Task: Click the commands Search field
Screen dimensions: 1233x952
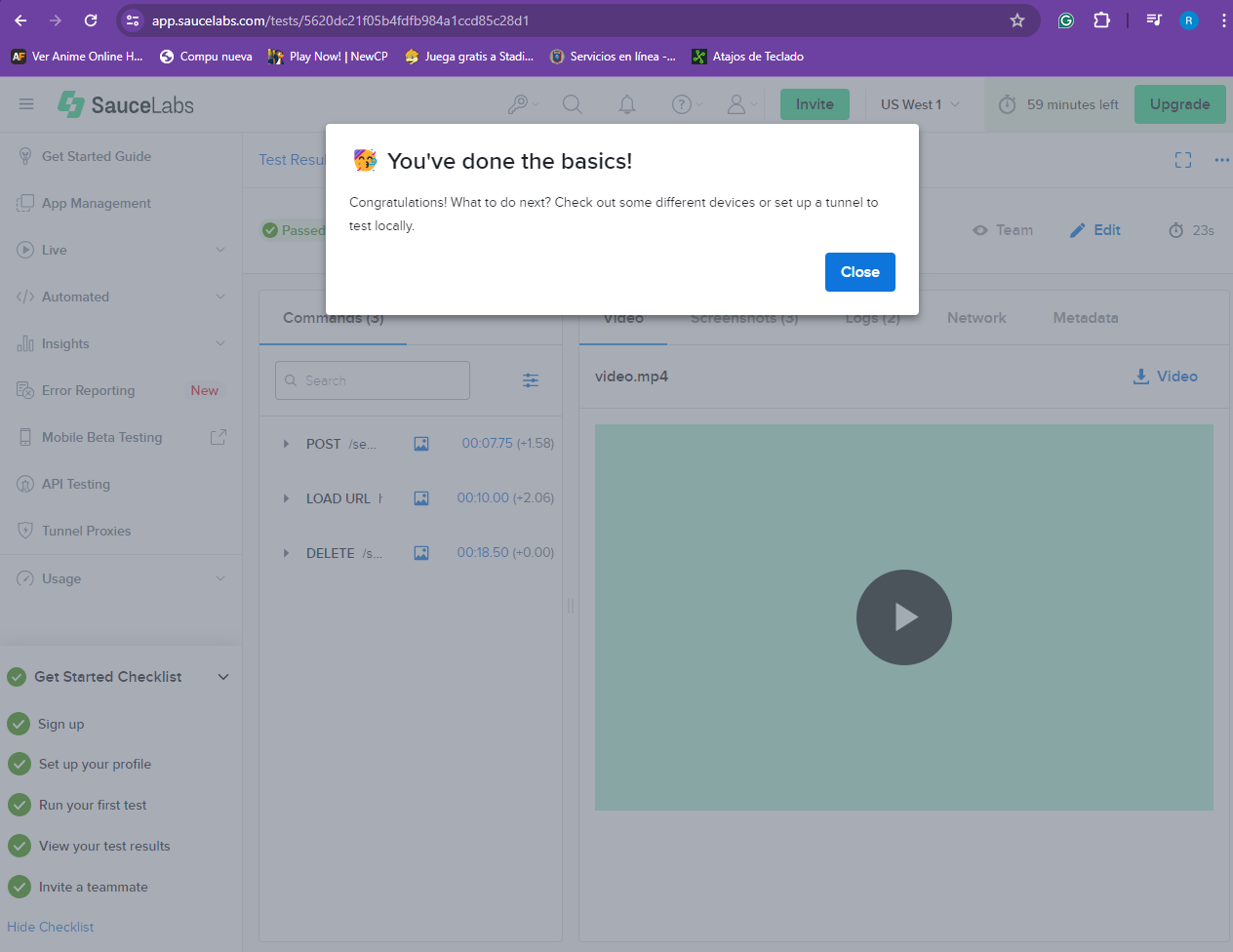Action: (x=373, y=380)
